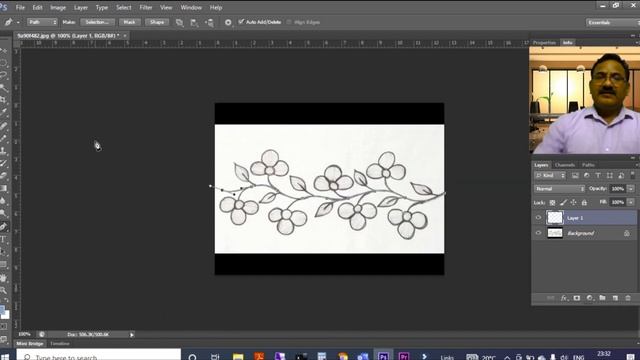The width and height of the screenshot is (640, 360).
Task: Select the Magic Wand tool
Action: 3,87
